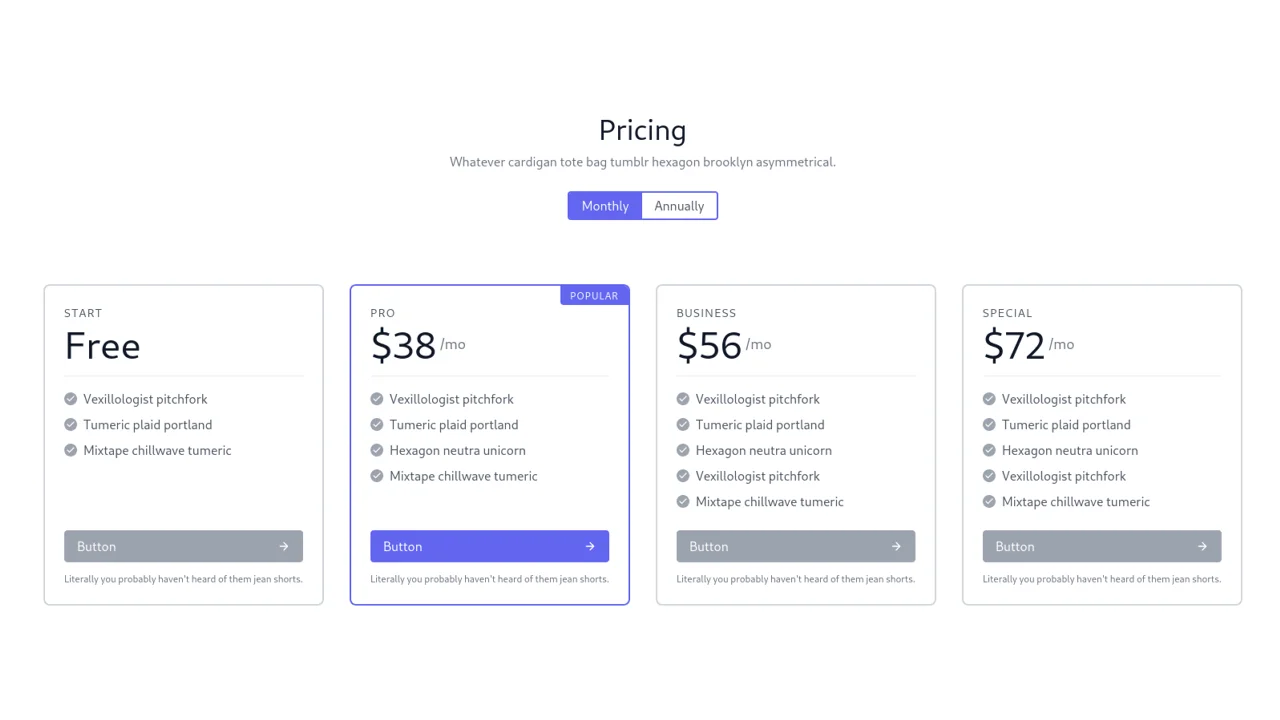Select the SPECIAL plan title
The height and width of the screenshot is (720, 1280).
click(x=1007, y=313)
